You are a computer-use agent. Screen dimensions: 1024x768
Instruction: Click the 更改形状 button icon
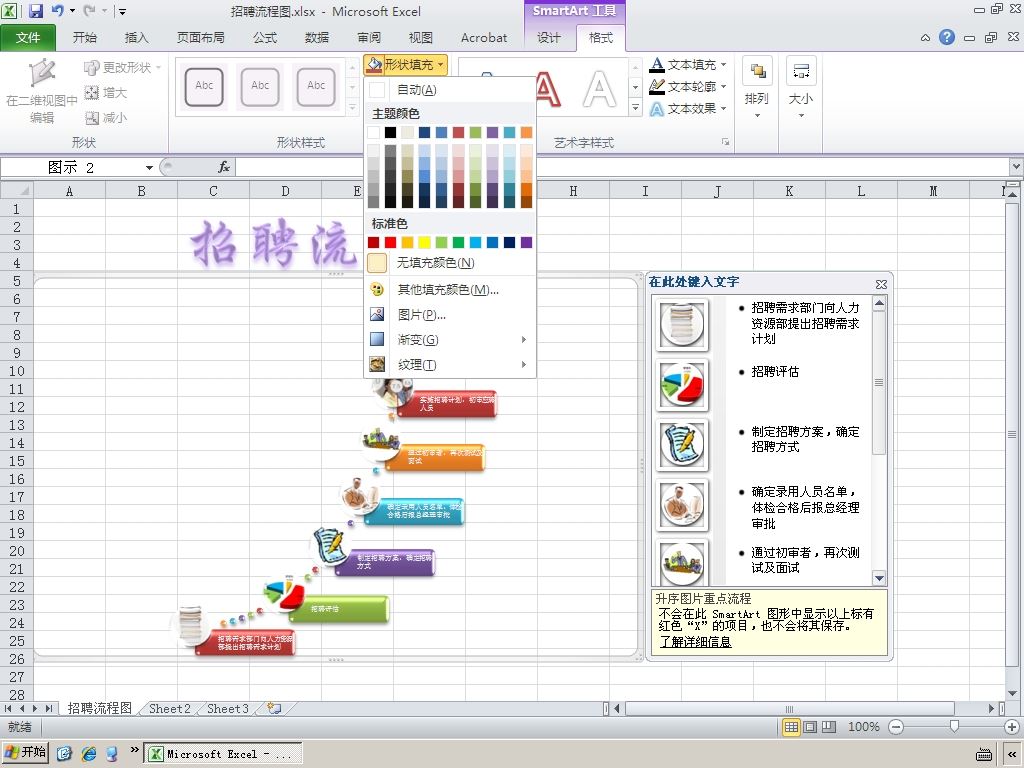coord(91,67)
